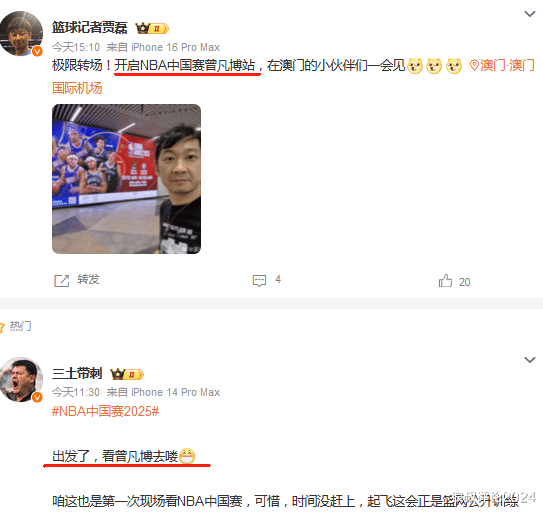Click crown membership badge beside 篮球记者贾磊
543x512 pixels.
pyautogui.click(x=152, y=28)
